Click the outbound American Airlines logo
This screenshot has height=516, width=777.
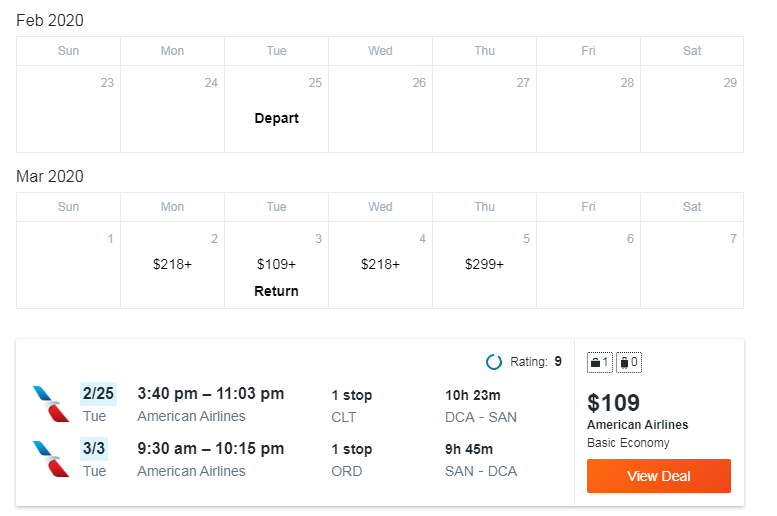click(51, 404)
